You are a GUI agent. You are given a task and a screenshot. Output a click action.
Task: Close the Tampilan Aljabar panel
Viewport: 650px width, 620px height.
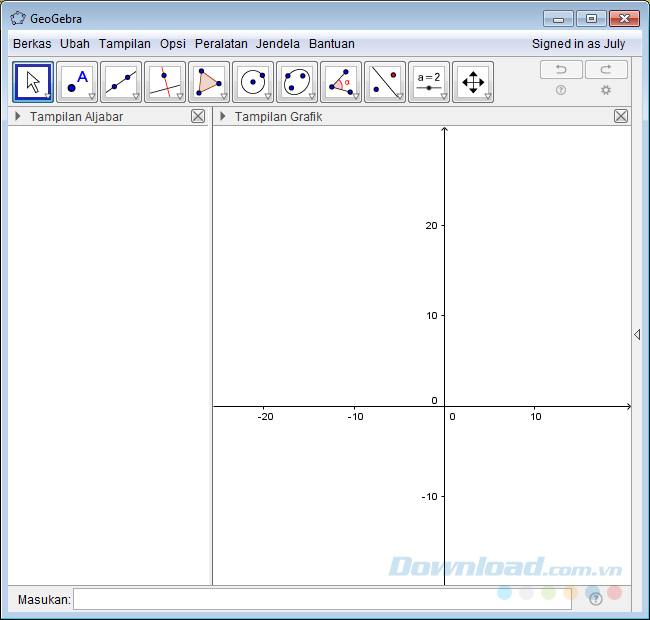coord(198,116)
